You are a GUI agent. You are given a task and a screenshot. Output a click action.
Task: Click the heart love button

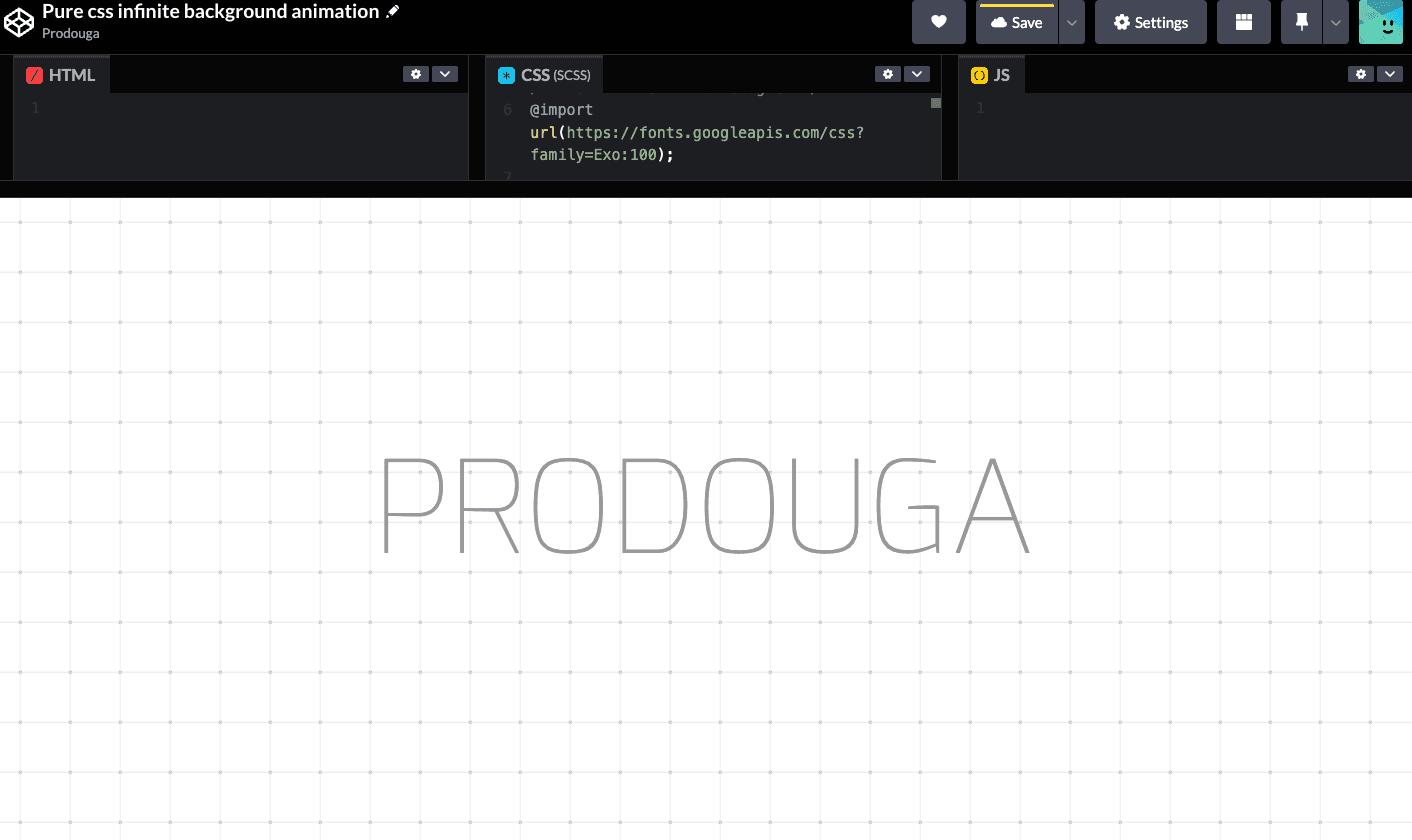[939, 22]
